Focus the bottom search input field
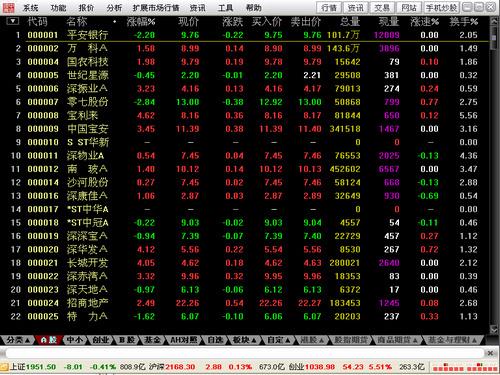Screen dimensions: 500x375 click(245, 353)
